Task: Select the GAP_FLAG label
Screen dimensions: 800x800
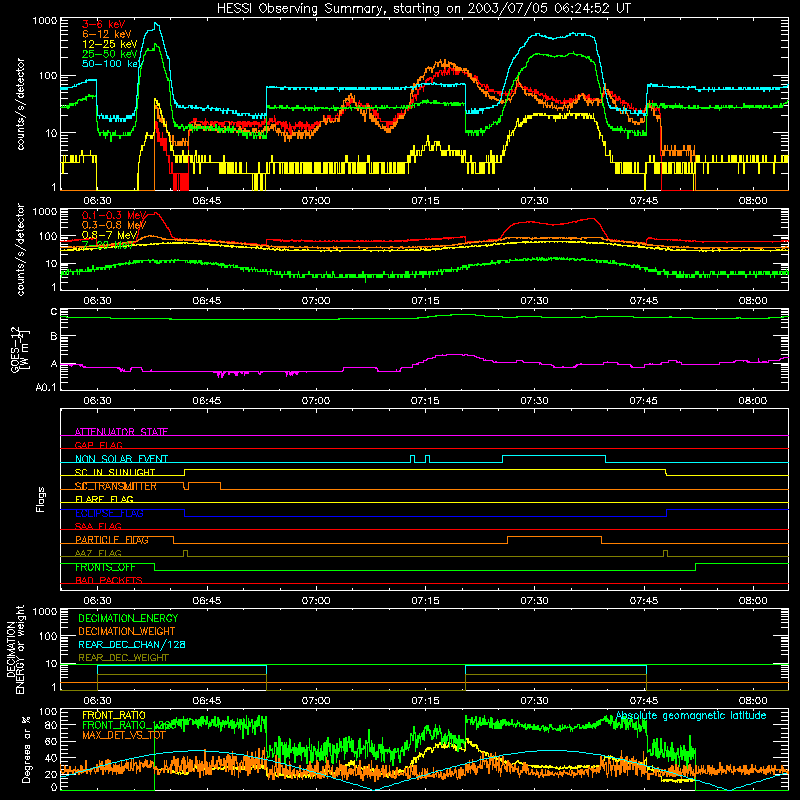Action: point(98,445)
